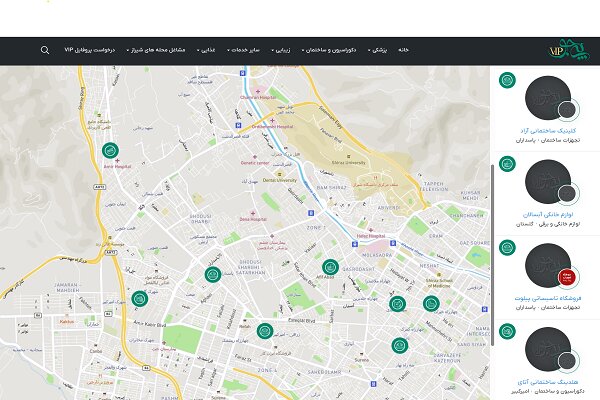This screenshot has width=600, height=400.
Task: Click thumbnail of هلدینگ ساختمانی آتای card
Action: (x=548, y=349)
